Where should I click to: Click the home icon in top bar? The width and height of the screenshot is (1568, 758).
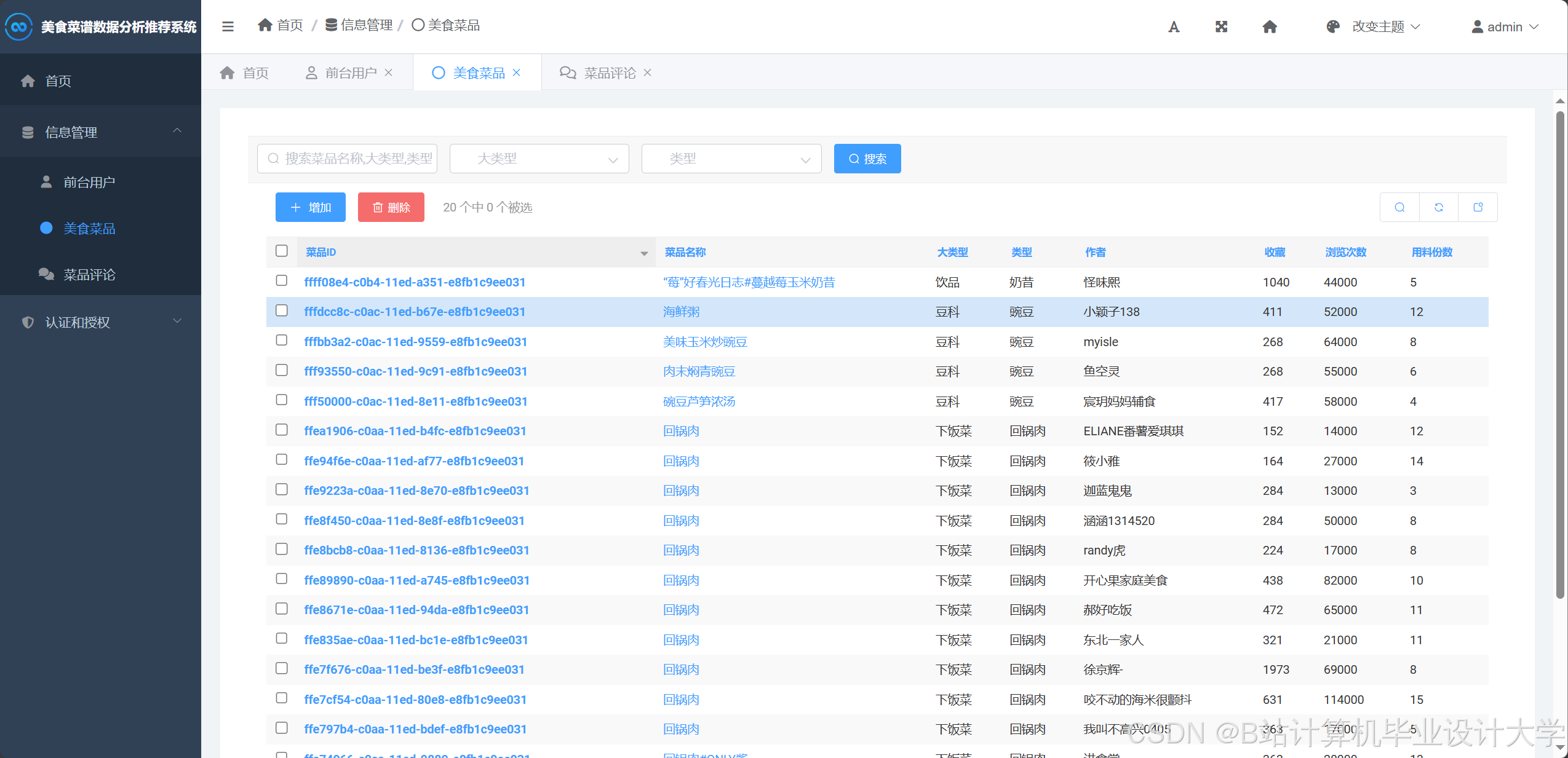pyautogui.click(x=1270, y=26)
